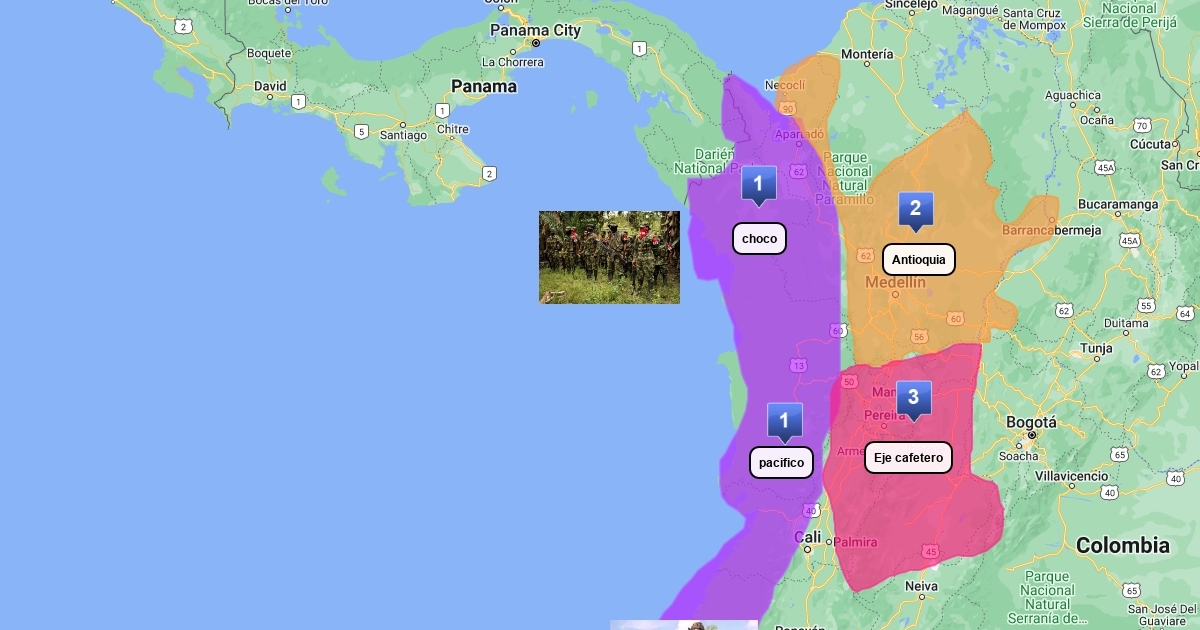Click the Panama country label
1200x630 pixels.
click(x=484, y=87)
